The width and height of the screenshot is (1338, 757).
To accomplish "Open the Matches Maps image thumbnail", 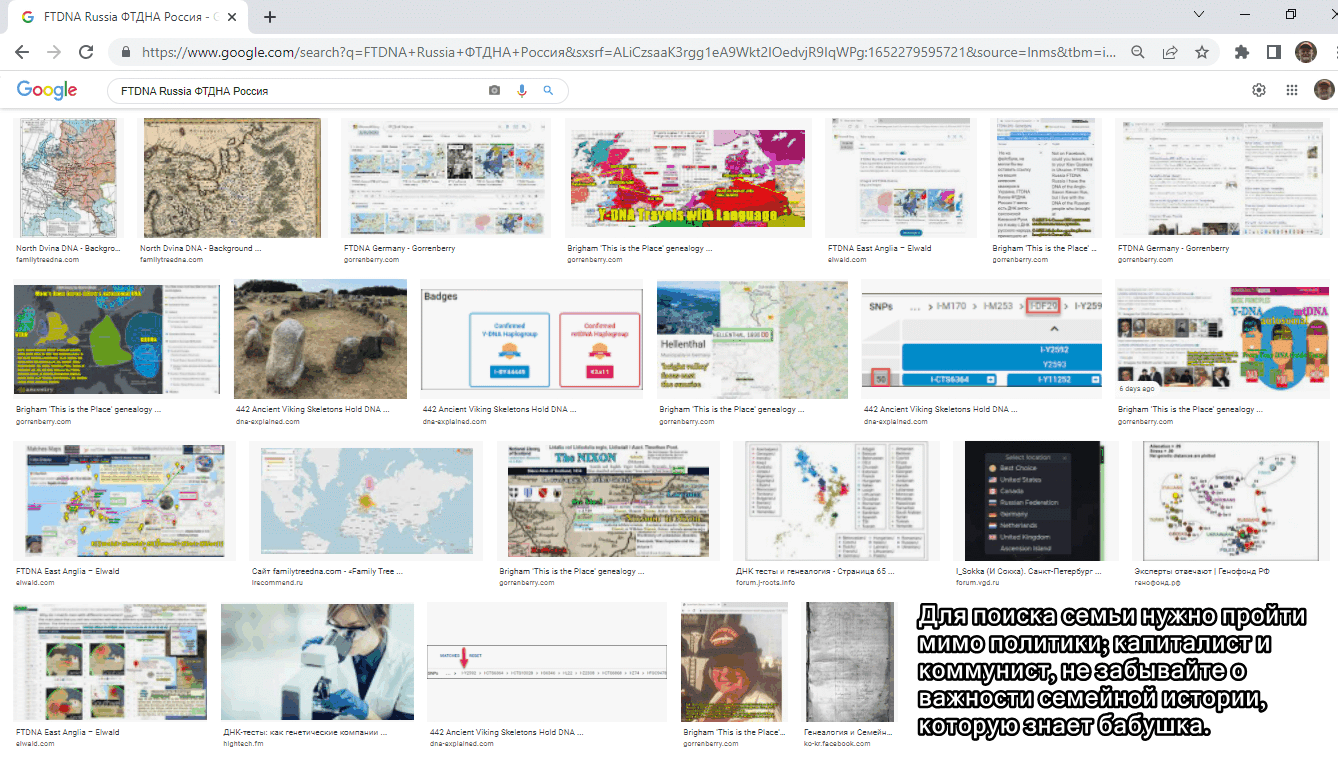I will pos(125,501).
